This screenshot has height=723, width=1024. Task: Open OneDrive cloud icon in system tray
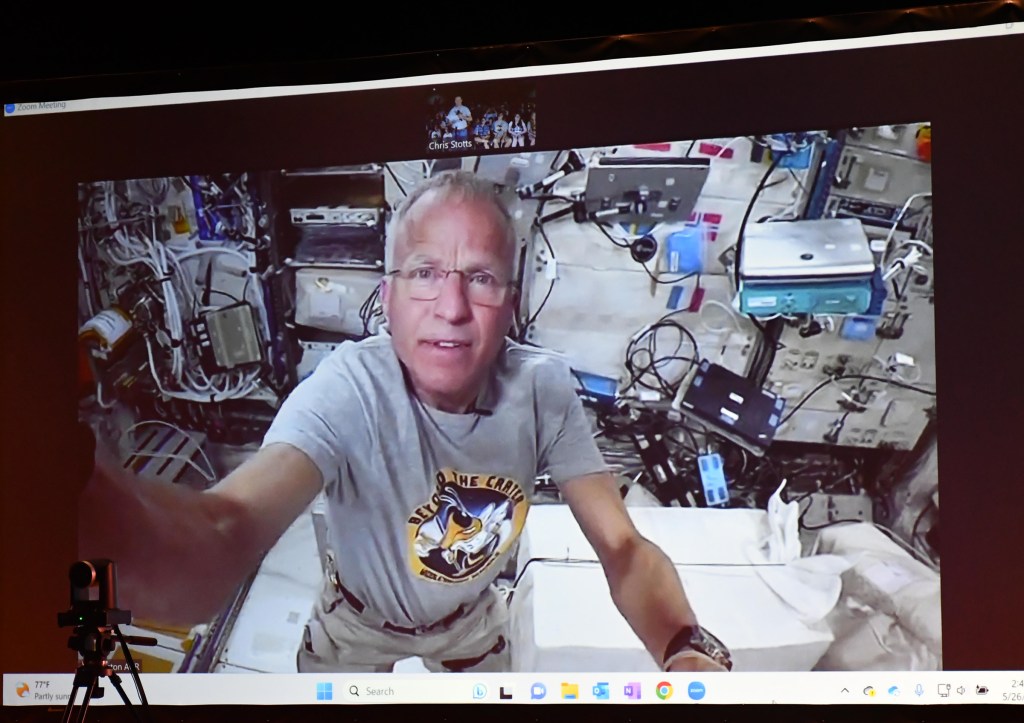point(894,690)
